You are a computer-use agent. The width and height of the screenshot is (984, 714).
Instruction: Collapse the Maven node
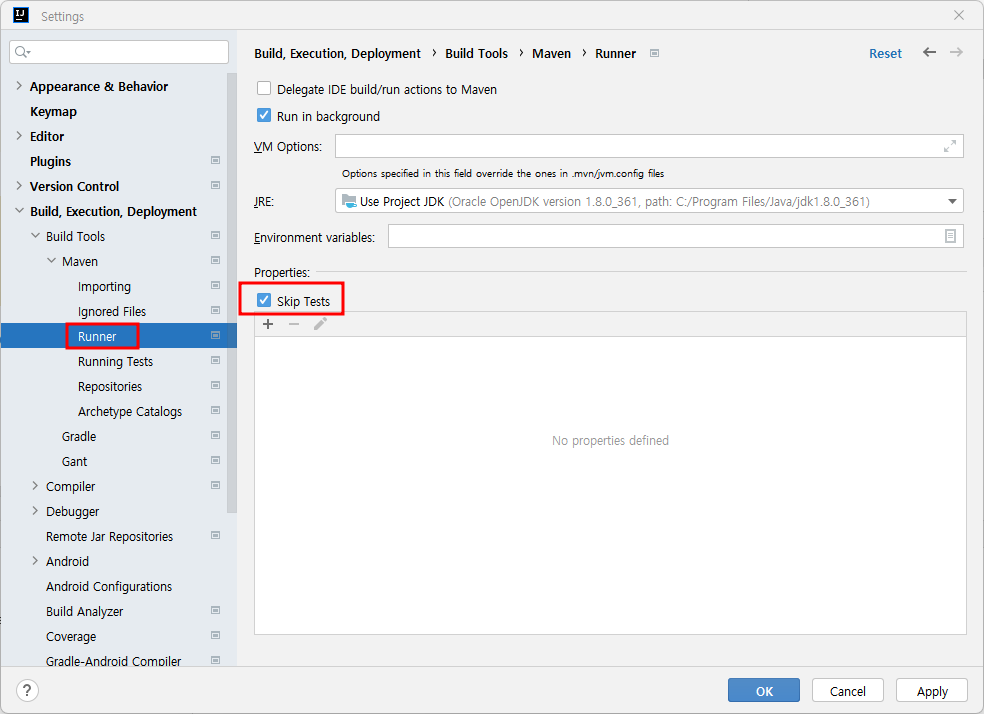(x=51, y=261)
